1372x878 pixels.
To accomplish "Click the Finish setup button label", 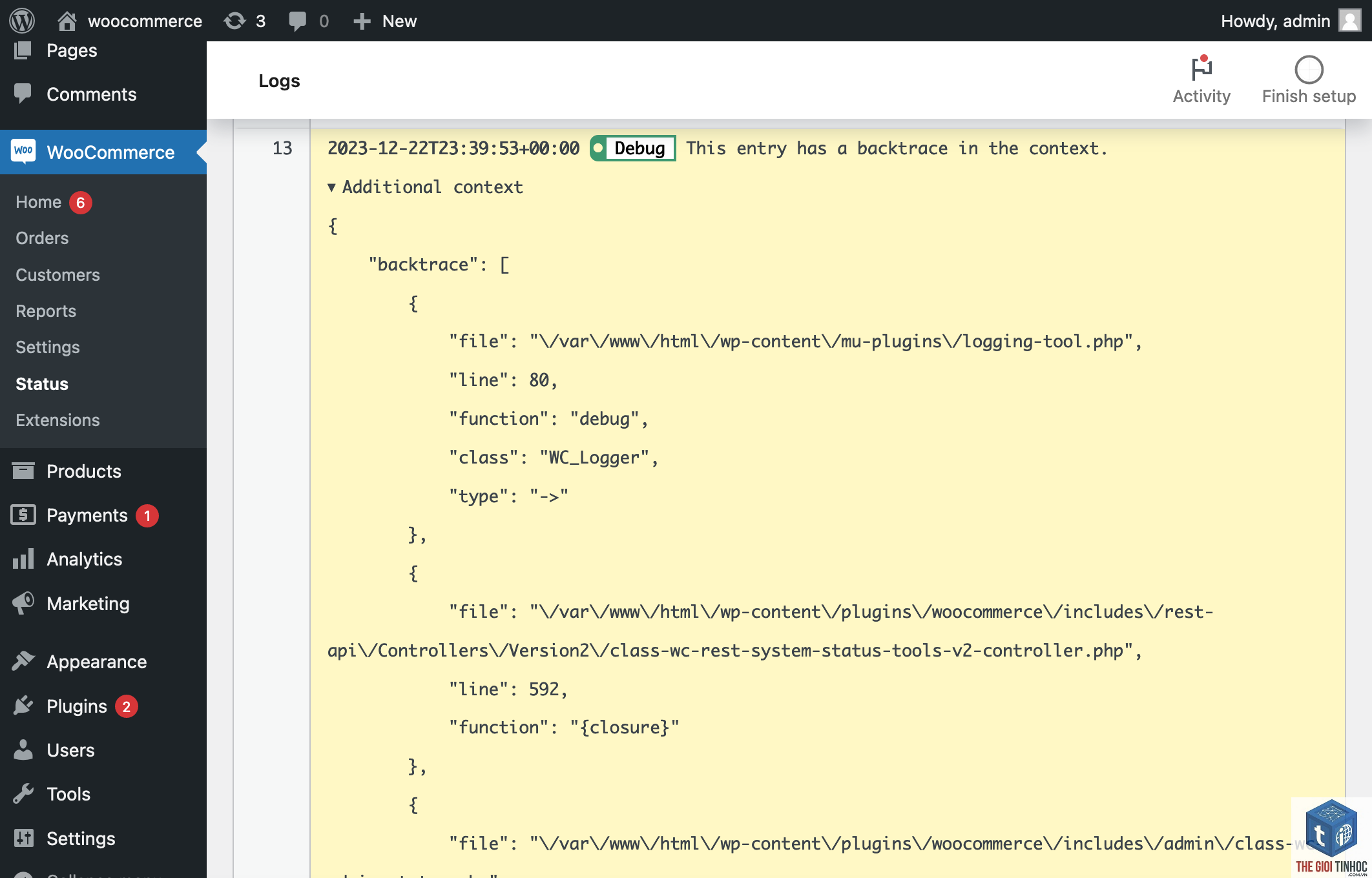I will (x=1309, y=96).
